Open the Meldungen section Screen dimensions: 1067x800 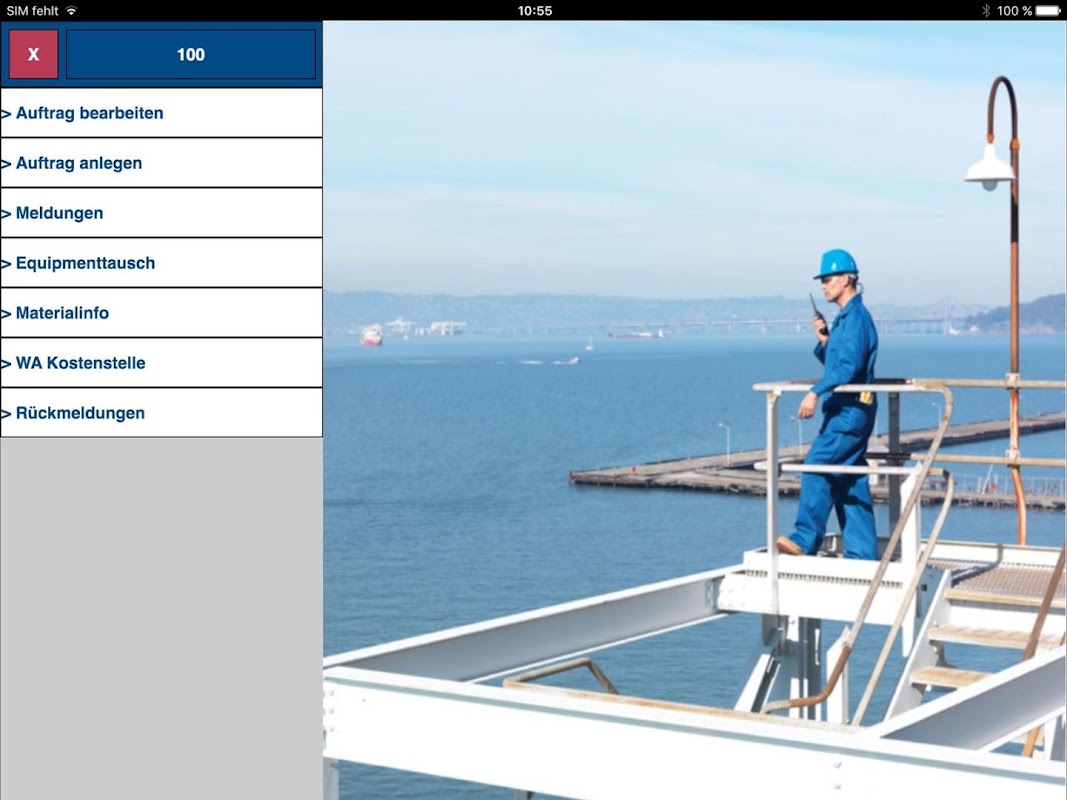161,213
